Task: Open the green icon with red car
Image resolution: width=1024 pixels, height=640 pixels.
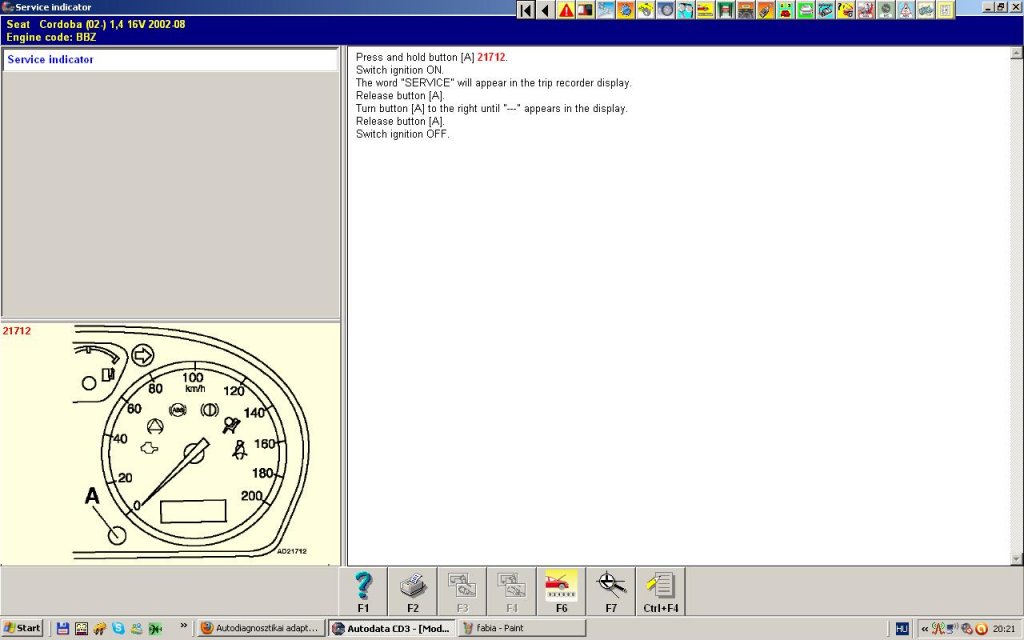Action: tap(785, 10)
